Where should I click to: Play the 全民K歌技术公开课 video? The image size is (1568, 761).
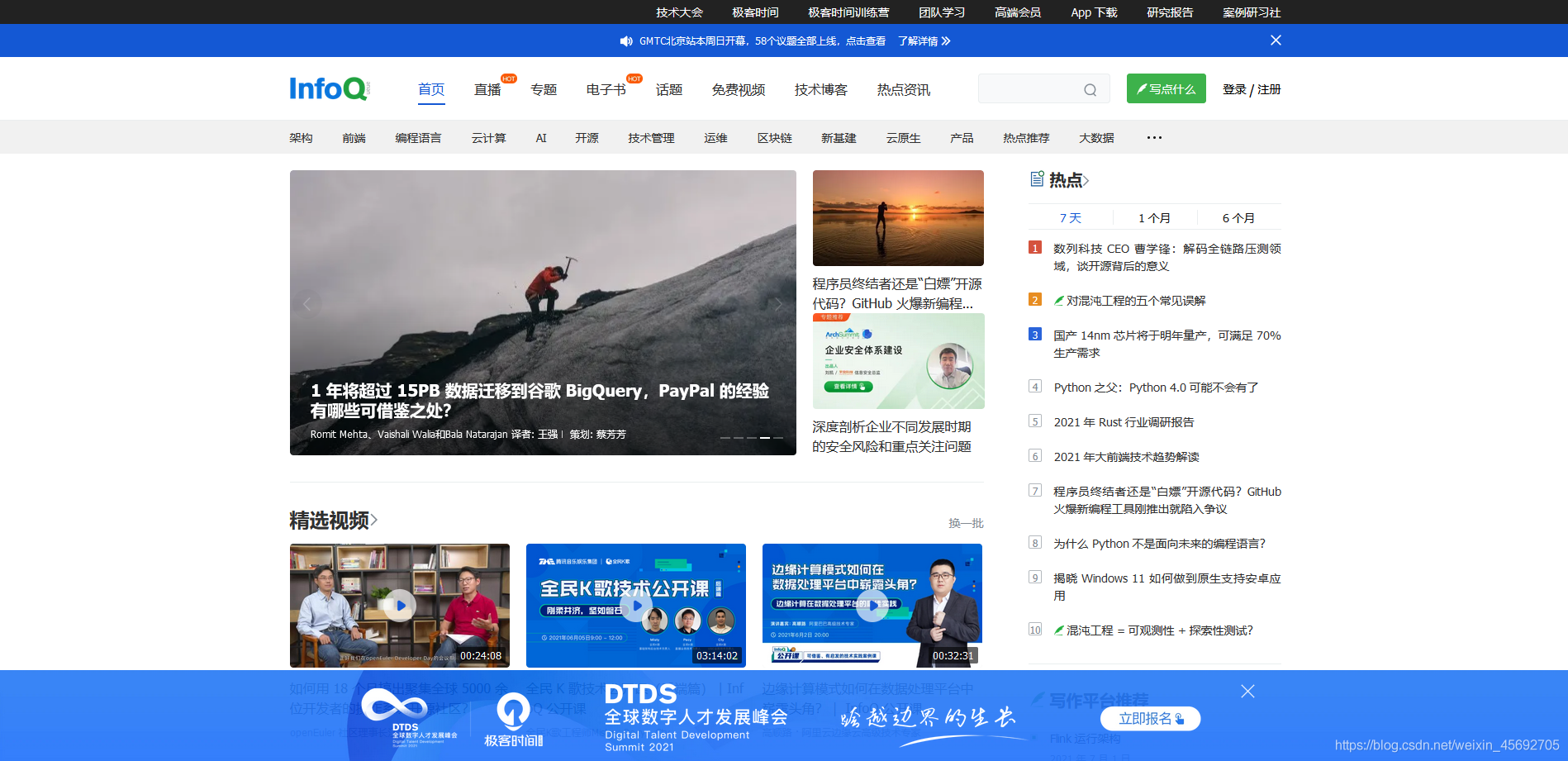[636, 606]
